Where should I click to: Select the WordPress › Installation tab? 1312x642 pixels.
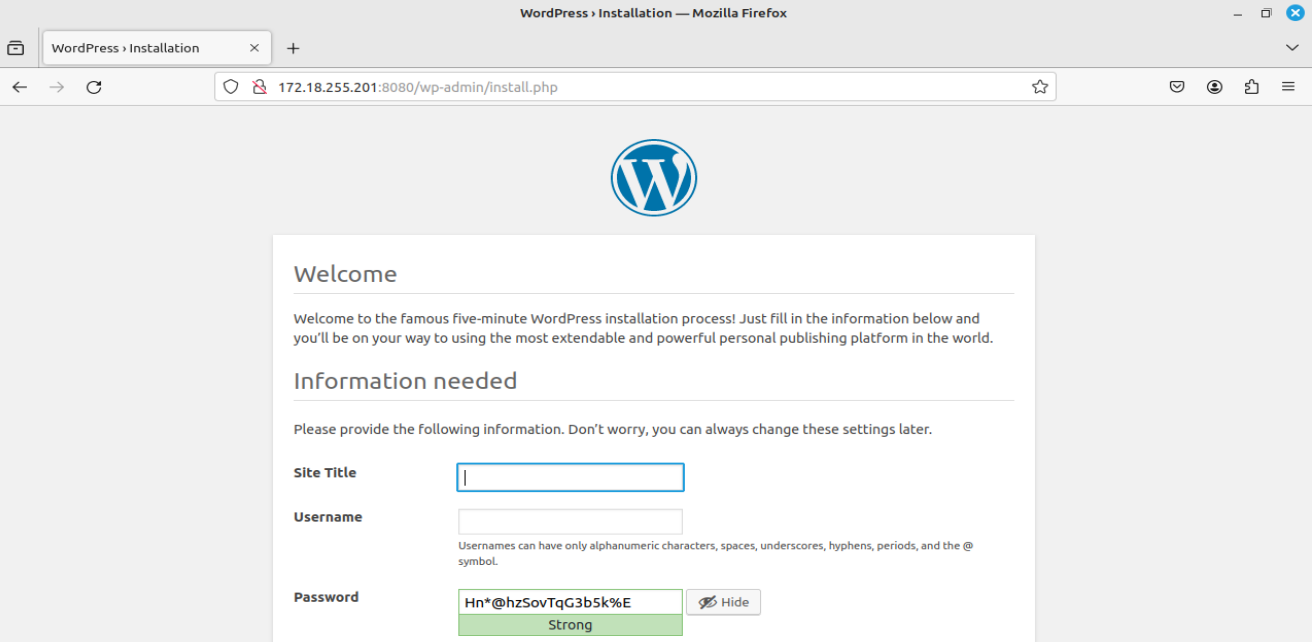[x=156, y=48]
